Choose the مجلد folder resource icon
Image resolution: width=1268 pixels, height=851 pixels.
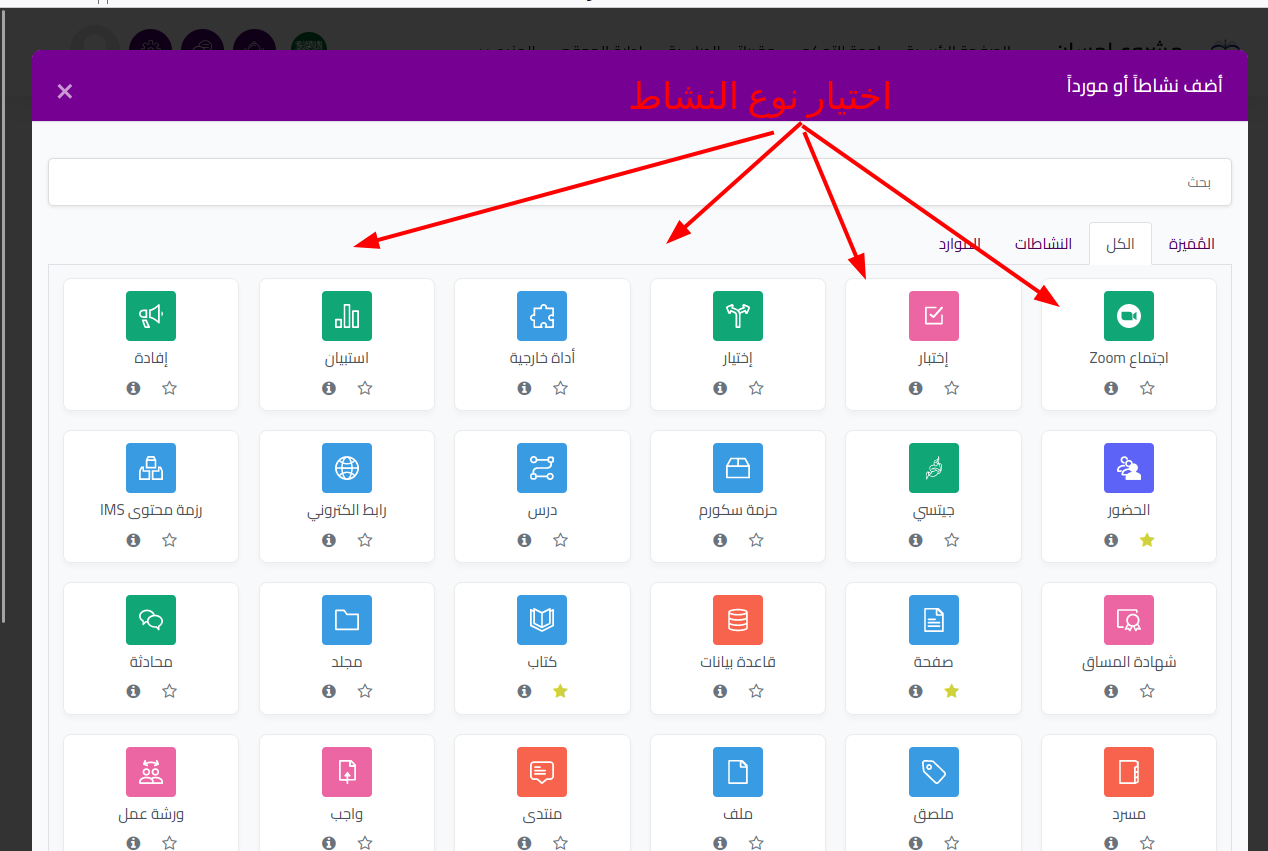pos(346,620)
